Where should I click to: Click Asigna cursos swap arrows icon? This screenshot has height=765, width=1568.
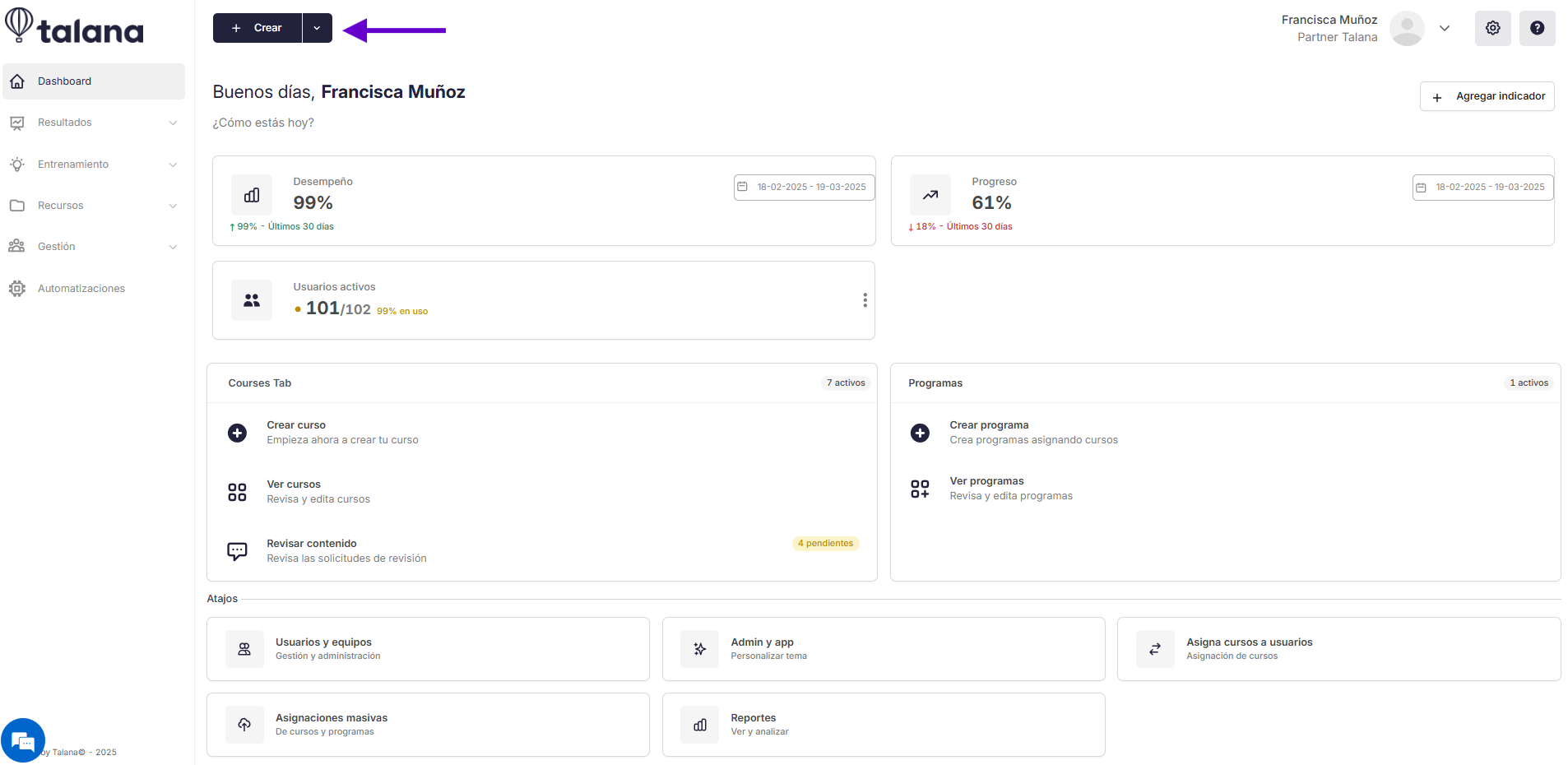tap(1155, 649)
